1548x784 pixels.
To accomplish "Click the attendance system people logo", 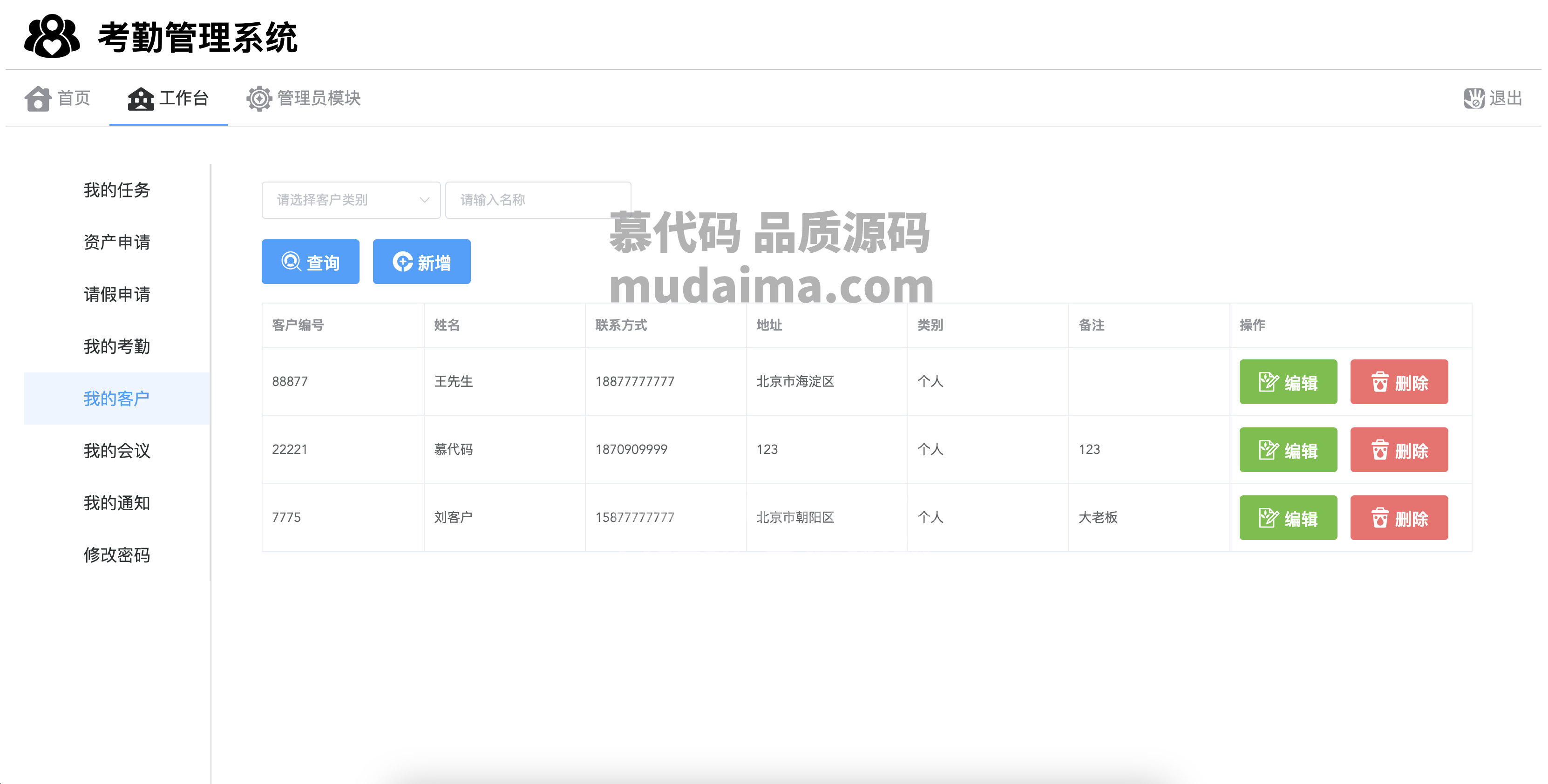I will coord(52,36).
